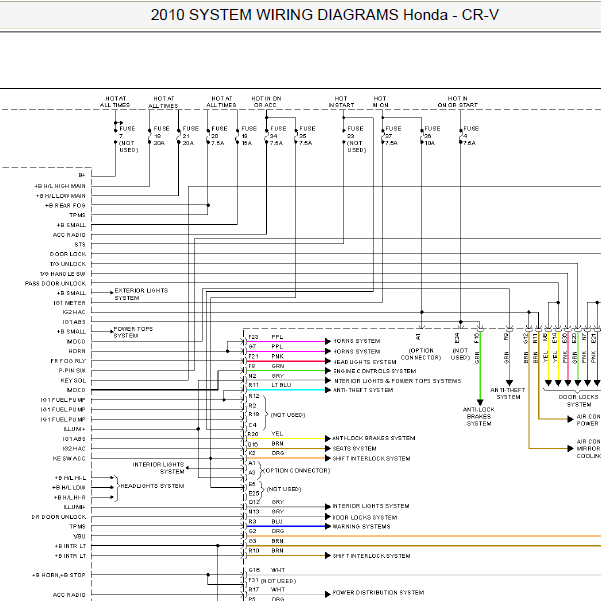Select the arrowhead pointing to Warning Systems
601x601 pixels.
click(x=328, y=526)
